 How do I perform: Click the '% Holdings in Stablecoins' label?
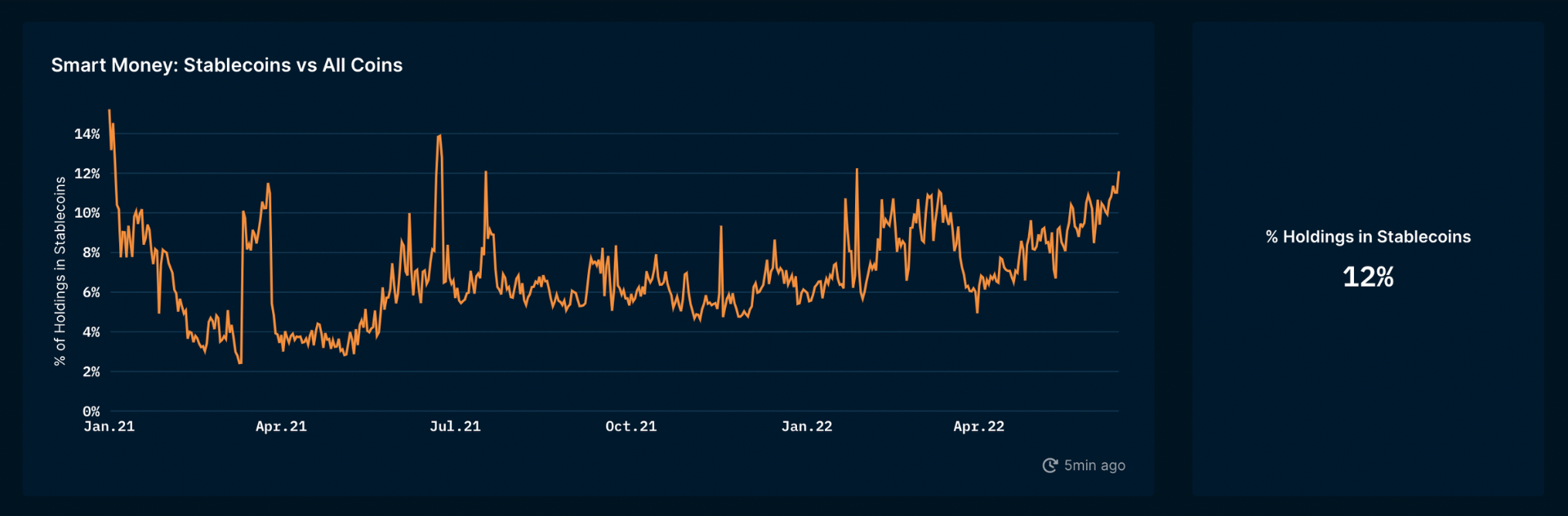[x=1368, y=237]
